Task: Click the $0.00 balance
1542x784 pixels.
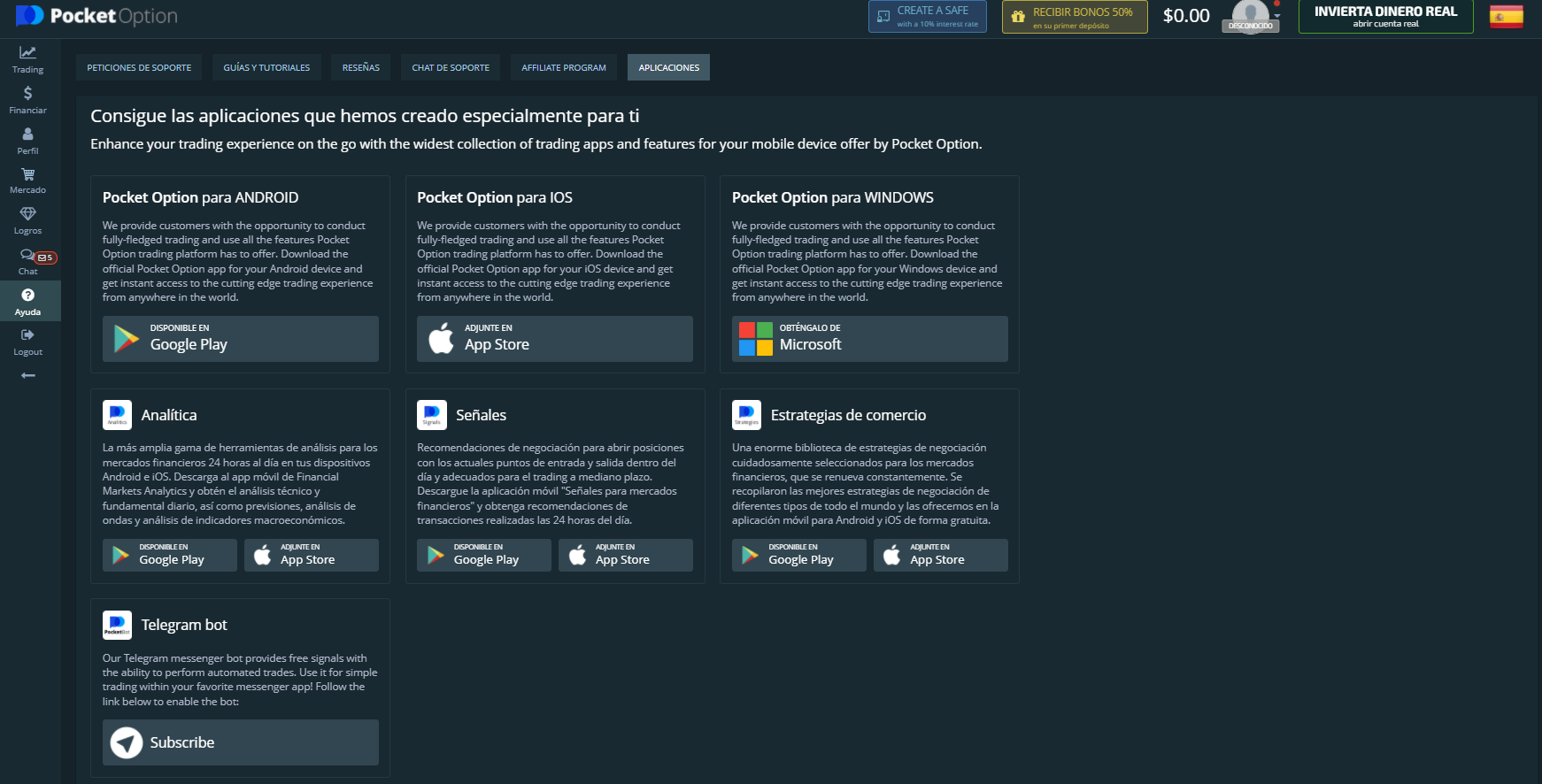Action: 1186,16
